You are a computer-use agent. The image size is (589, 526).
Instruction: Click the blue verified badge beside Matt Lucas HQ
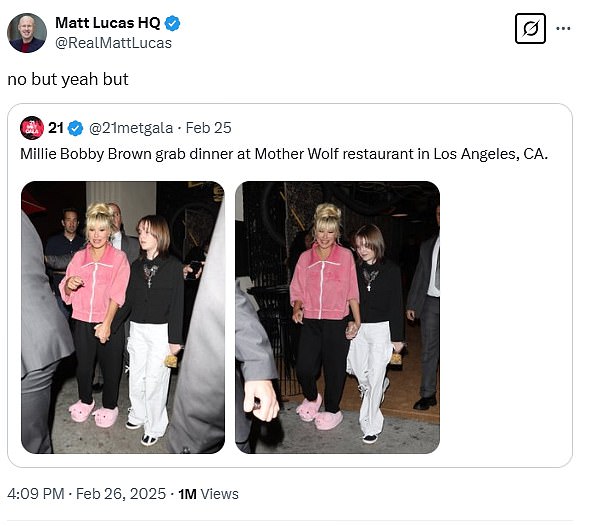click(x=172, y=23)
